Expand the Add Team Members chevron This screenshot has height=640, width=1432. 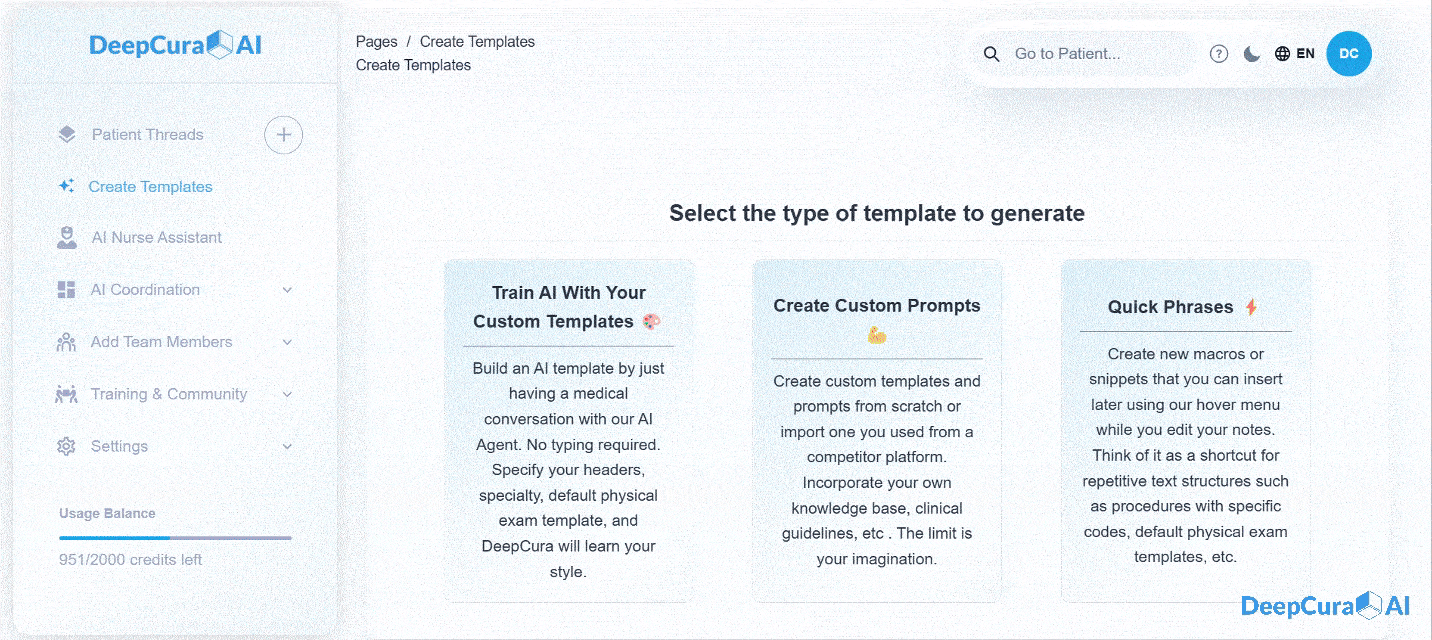(x=287, y=342)
